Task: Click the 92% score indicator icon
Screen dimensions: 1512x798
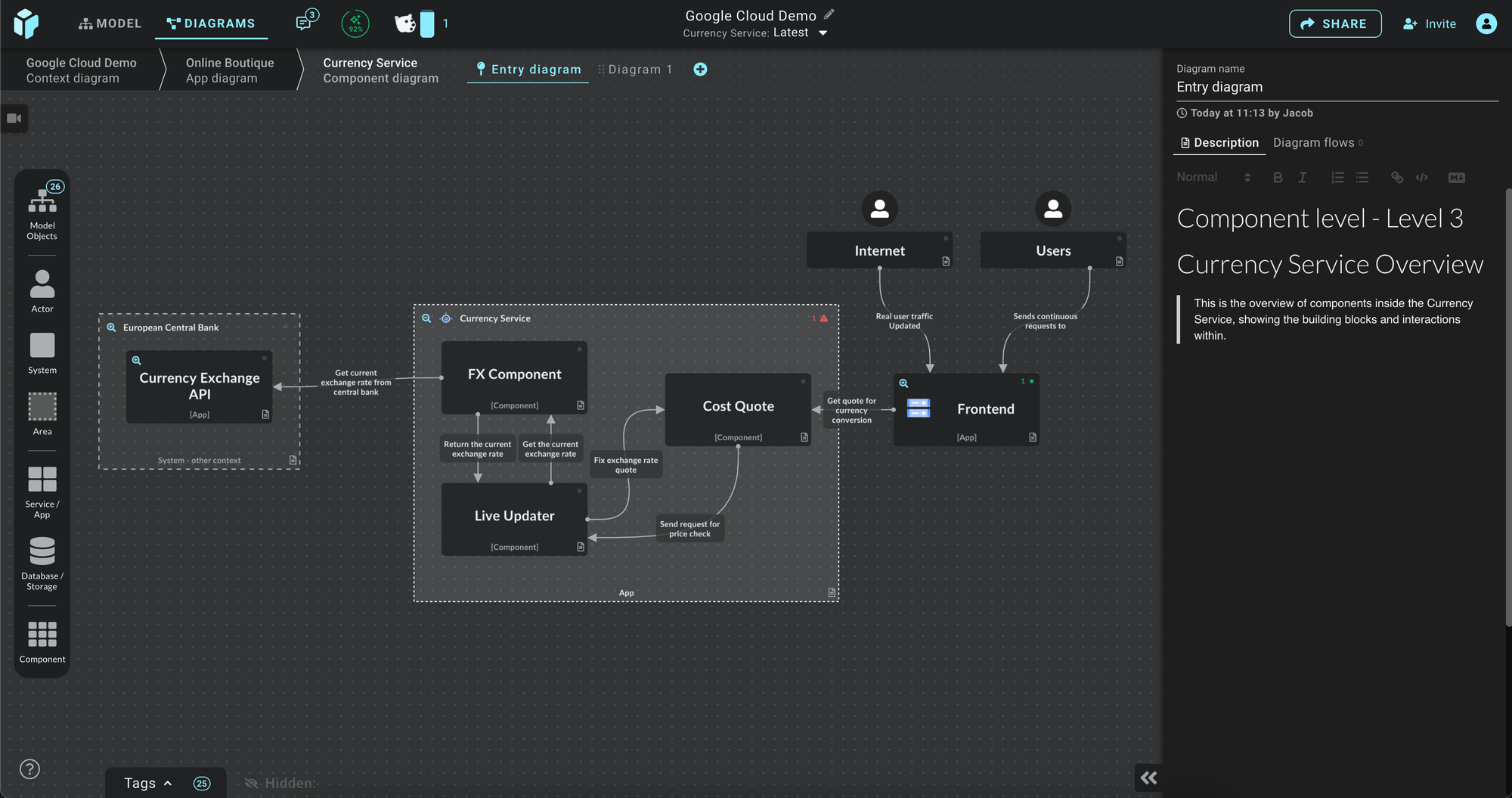Action: pyautogui.click(x=355, y=23)
